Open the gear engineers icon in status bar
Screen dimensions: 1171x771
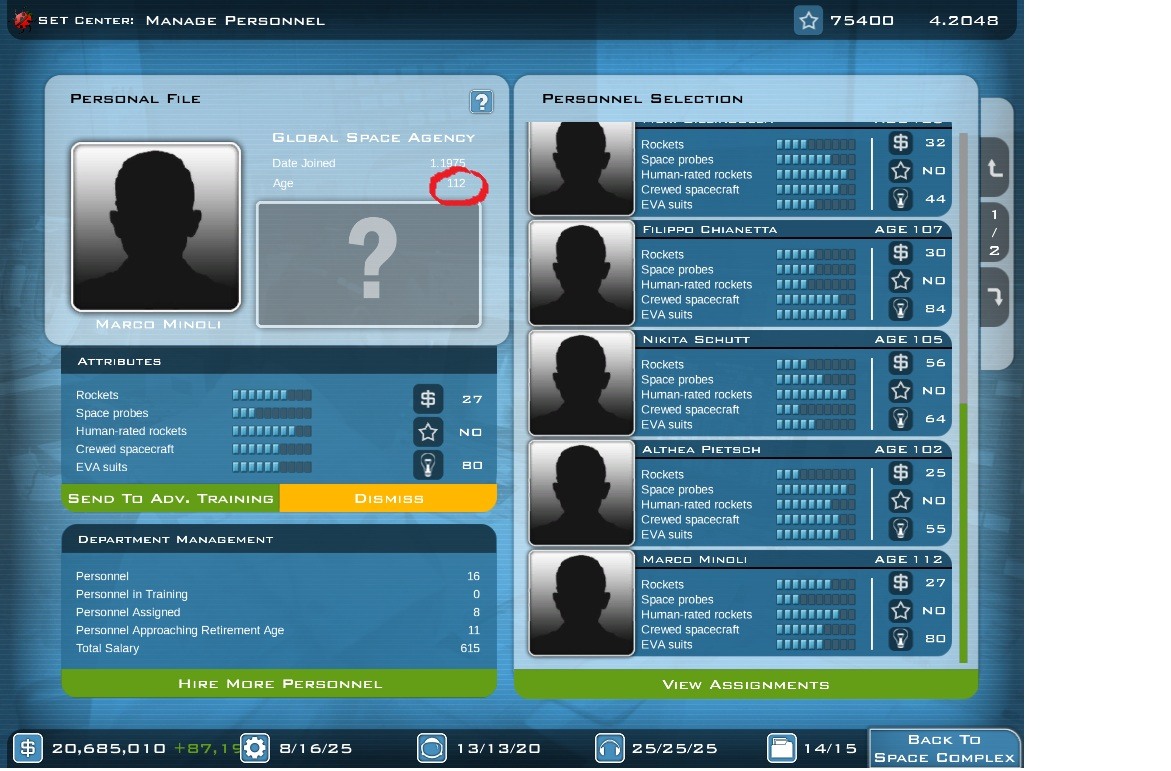[255, 748]
